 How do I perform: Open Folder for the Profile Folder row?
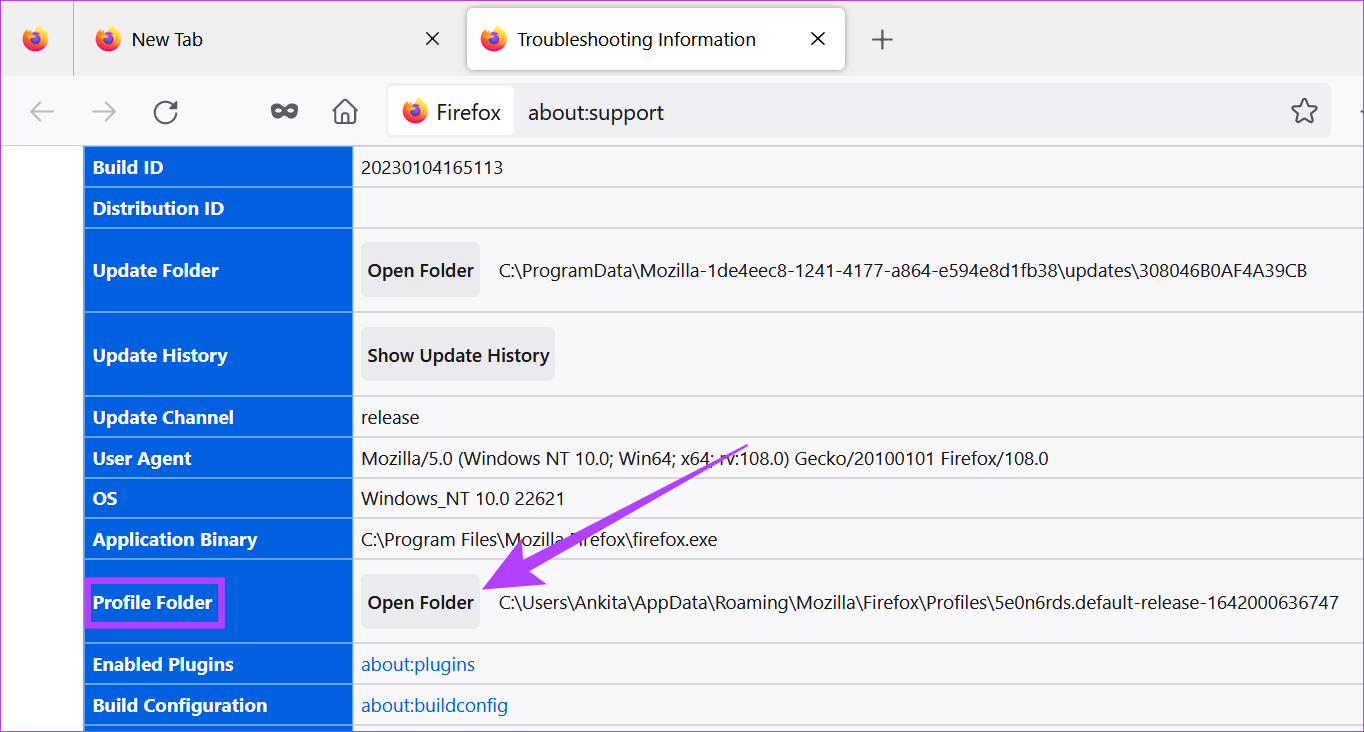420,602
